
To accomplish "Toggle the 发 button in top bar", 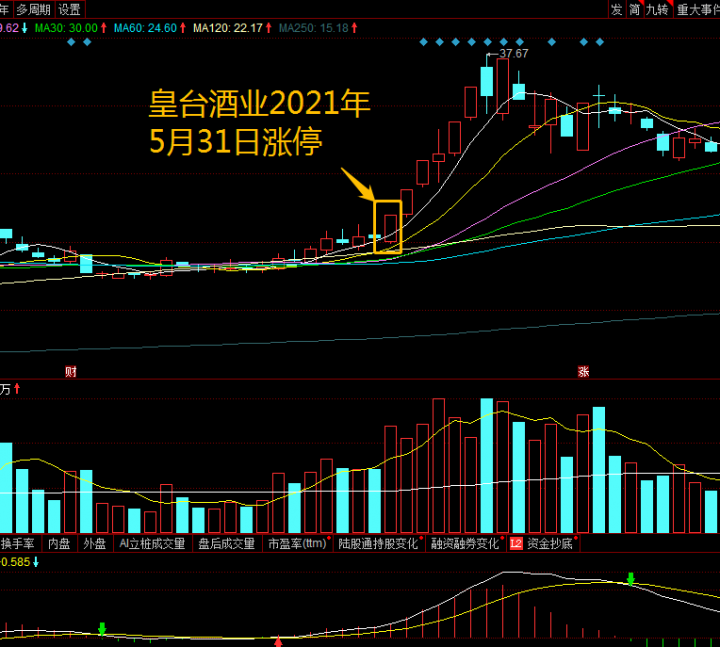I will [x=616, y=9].
